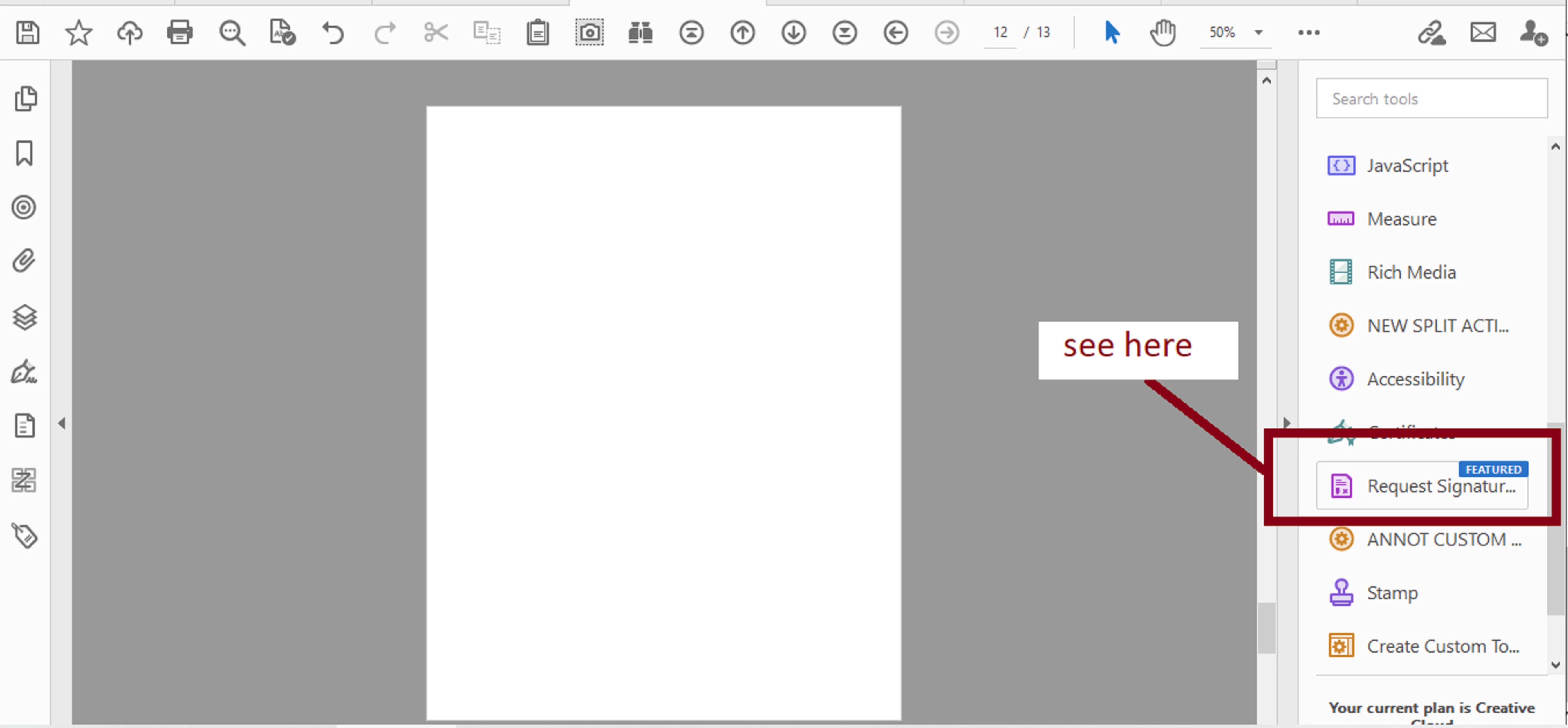Click the Print file icon
Viewport: 1568px width, 728px height.
pyautogui.click(x=180, y=32)
